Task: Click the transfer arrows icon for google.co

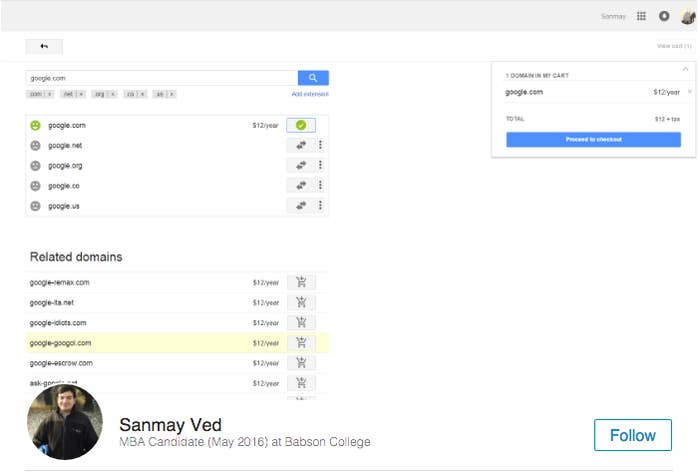Action: coord(301,185)
